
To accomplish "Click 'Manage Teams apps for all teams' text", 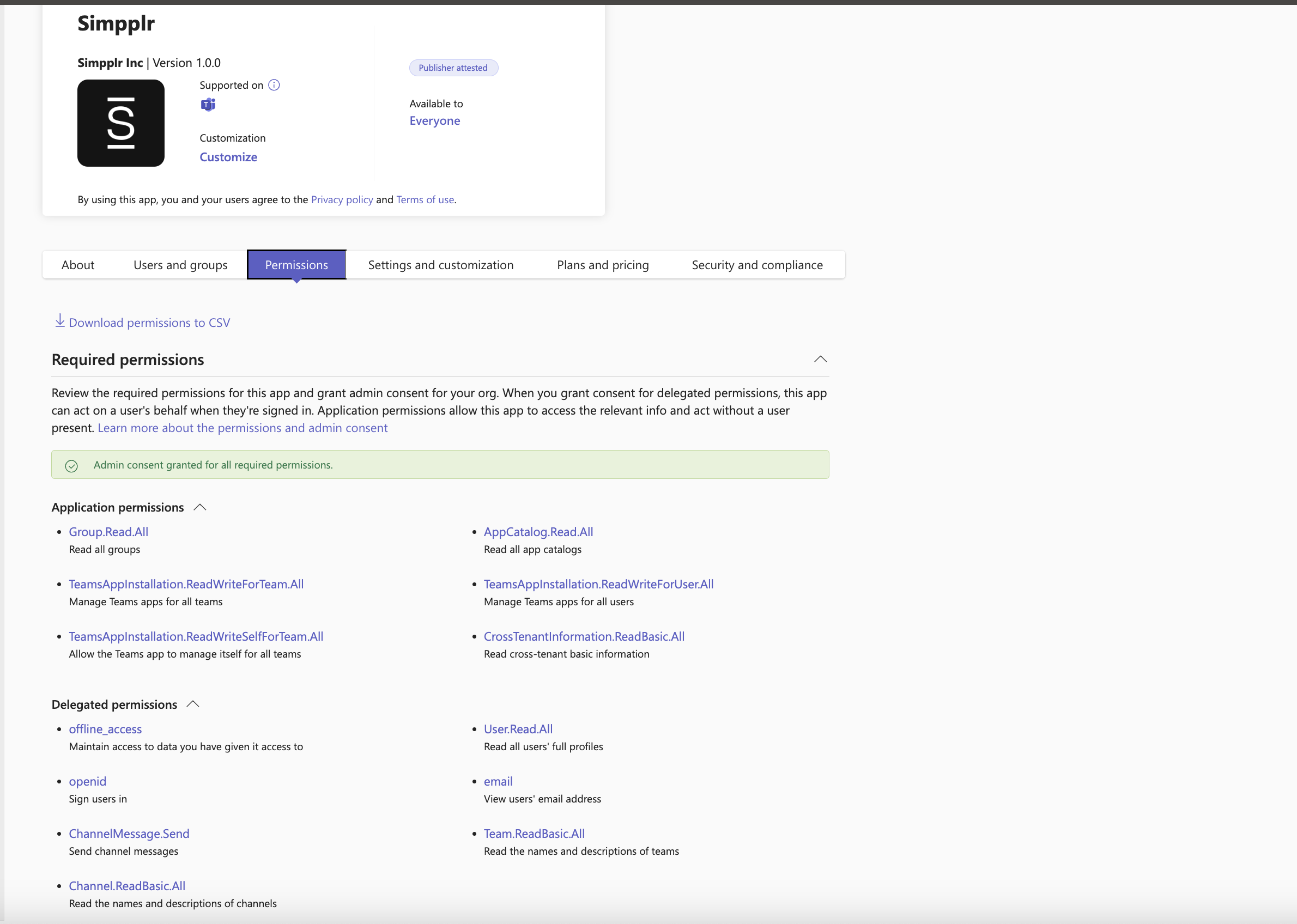I will (146, 602).
